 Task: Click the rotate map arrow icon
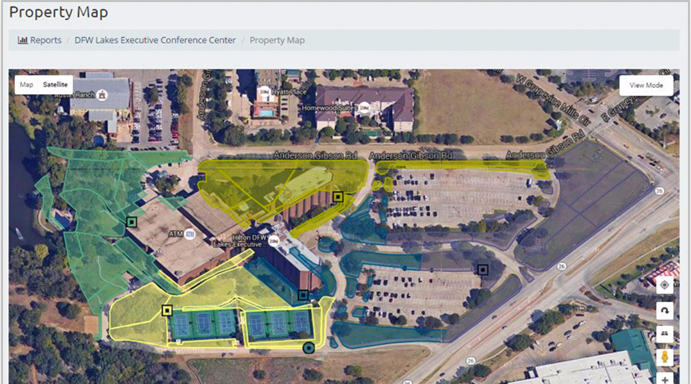665,310
